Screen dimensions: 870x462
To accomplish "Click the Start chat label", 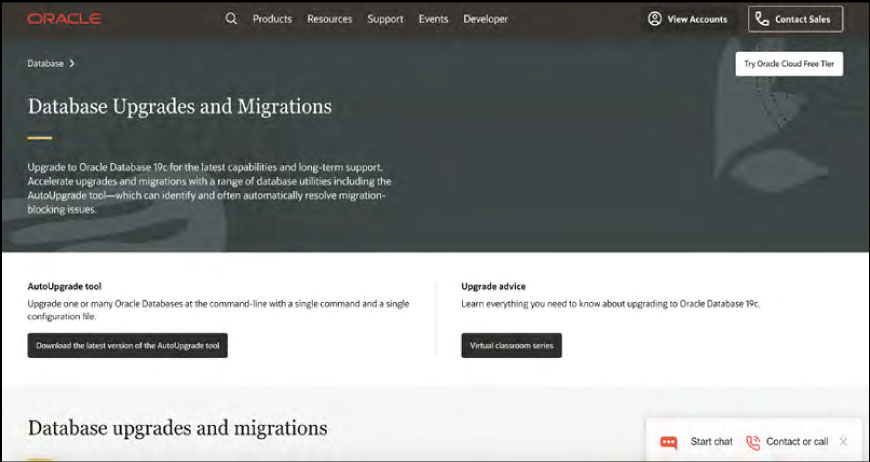I will (x=711, y=441).
